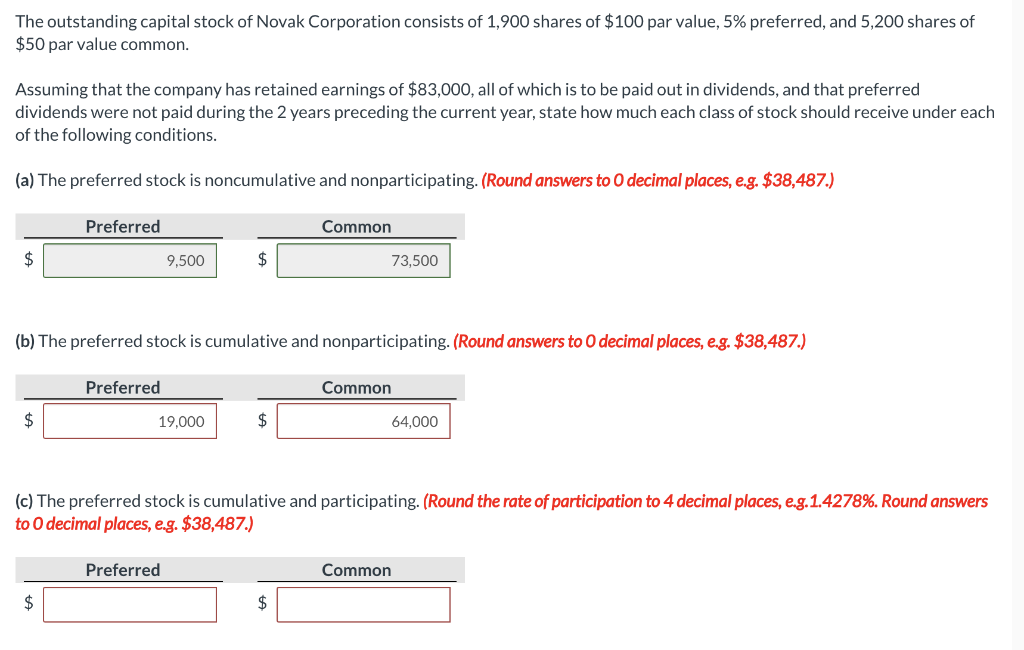Click the empty Common input for part (c)
1024x650 pixels.
coord(363,604)
